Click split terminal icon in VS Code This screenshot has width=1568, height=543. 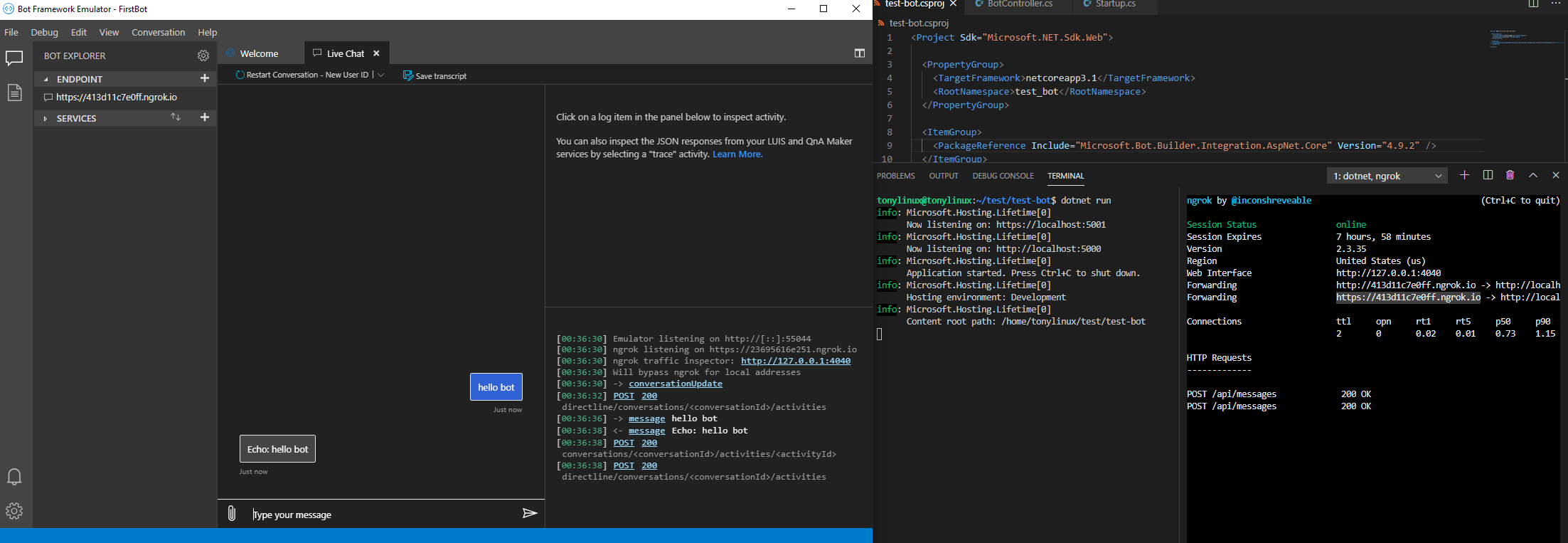(x=1488, y=175)
